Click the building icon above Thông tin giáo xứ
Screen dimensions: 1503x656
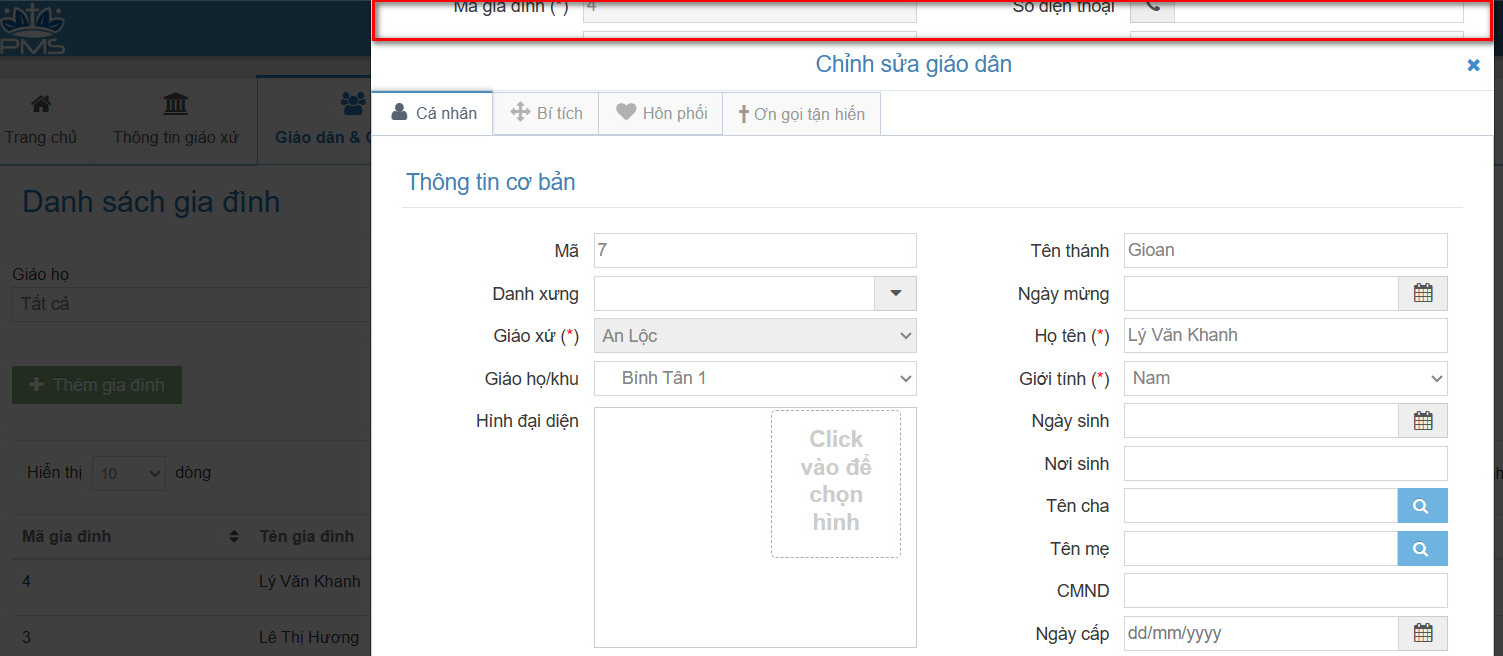click(175, 104)
